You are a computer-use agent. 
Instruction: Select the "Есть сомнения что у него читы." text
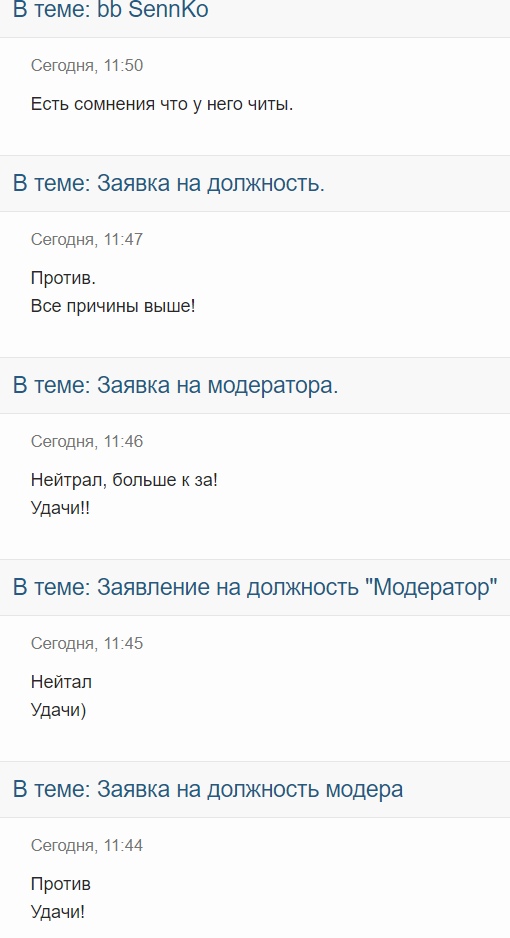point(162,104)
